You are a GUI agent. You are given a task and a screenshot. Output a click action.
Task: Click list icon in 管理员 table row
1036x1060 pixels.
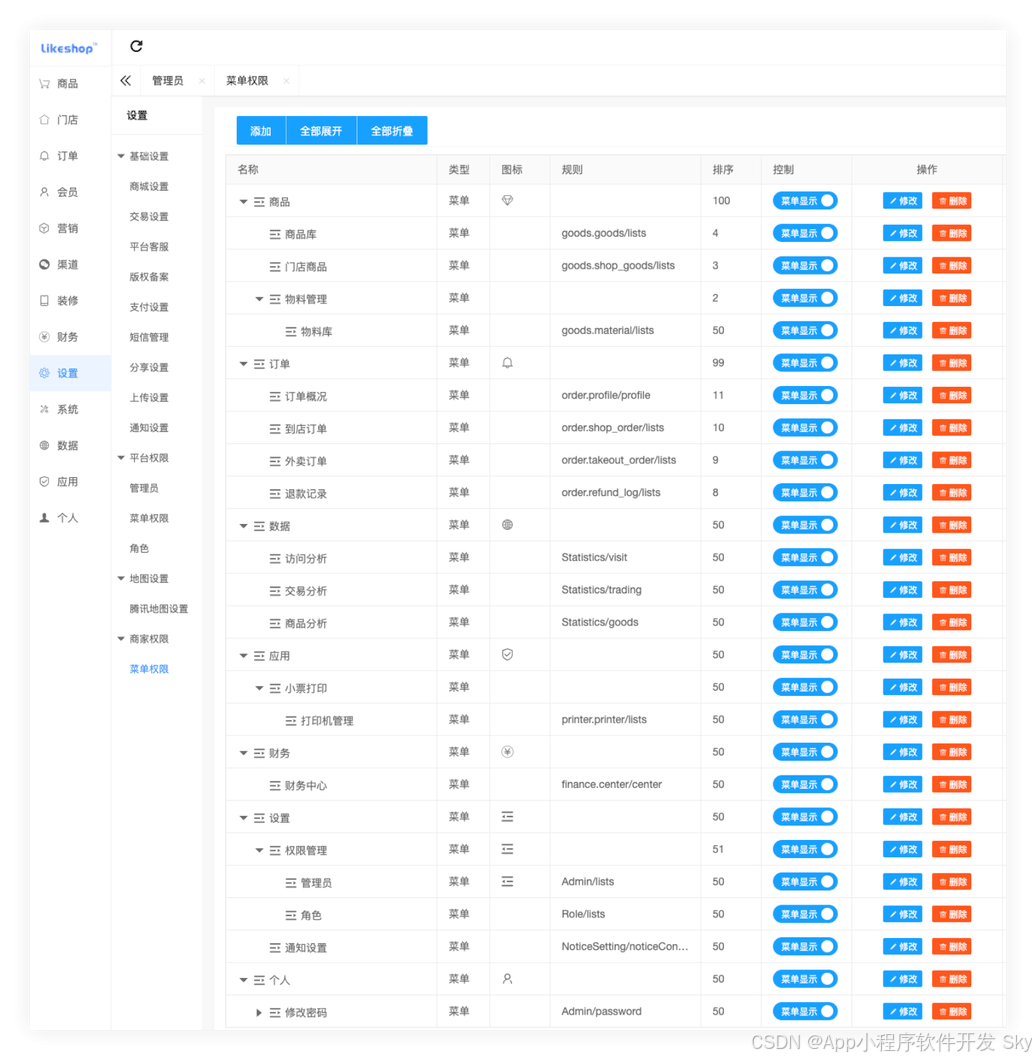[x=507, y=882]
